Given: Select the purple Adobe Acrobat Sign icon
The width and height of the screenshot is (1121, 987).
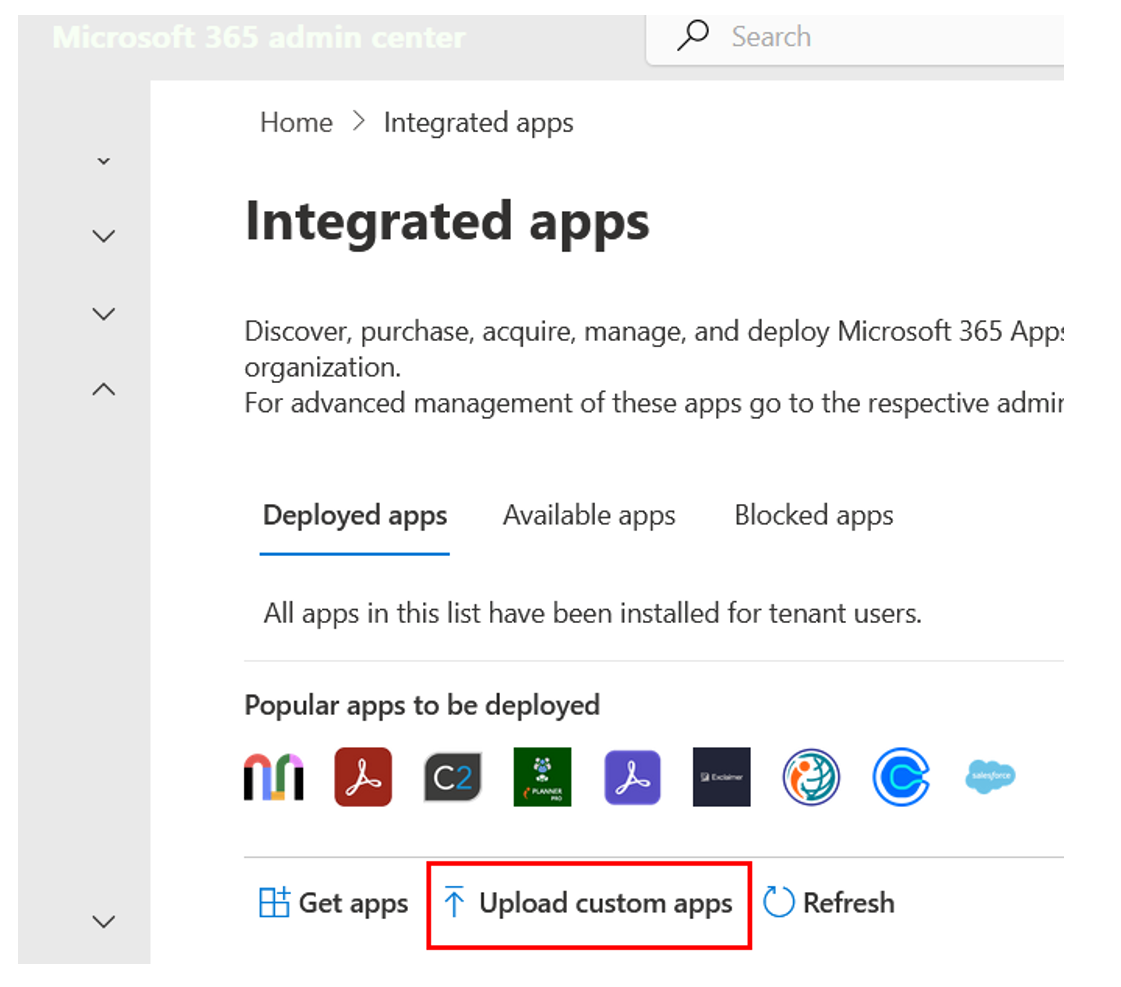Looking at the screenshot, I should coord(633,777).
